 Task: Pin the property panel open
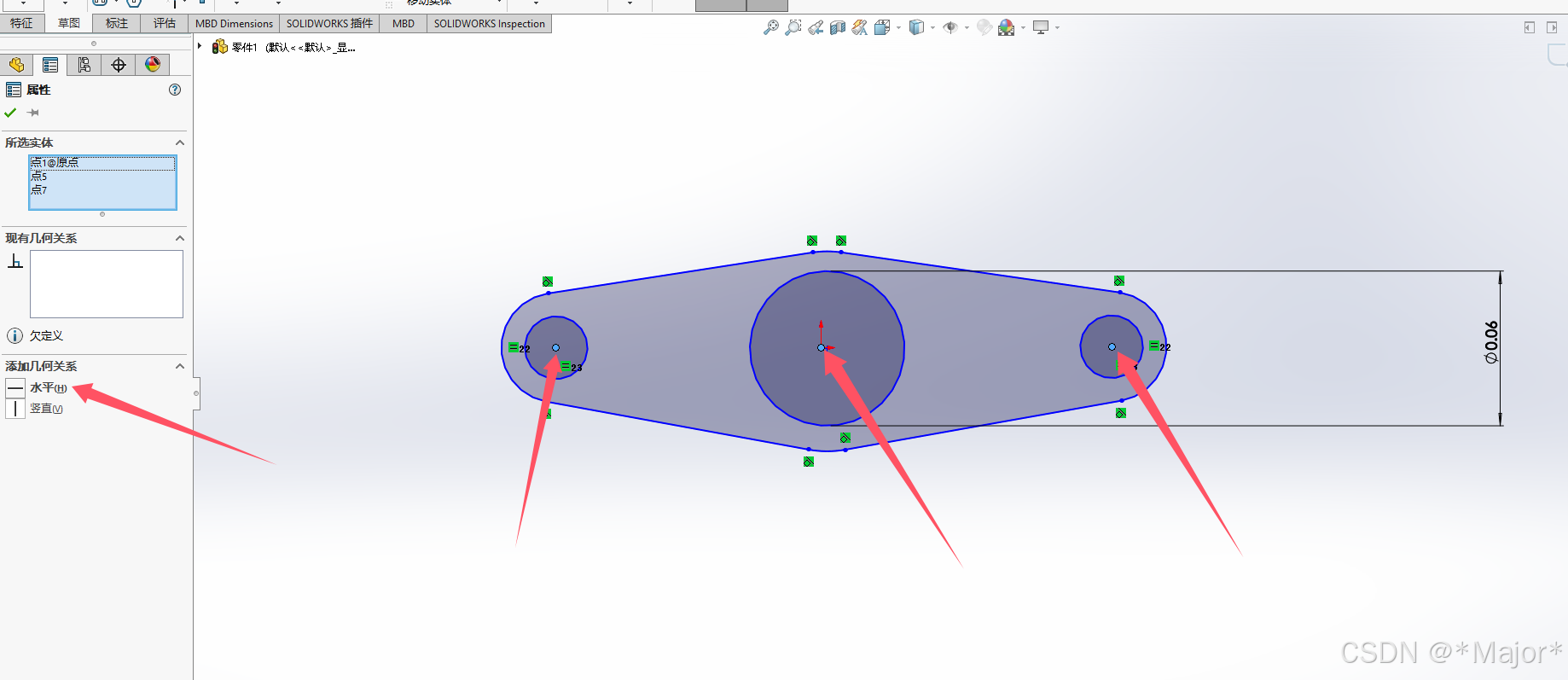(33, 113)
